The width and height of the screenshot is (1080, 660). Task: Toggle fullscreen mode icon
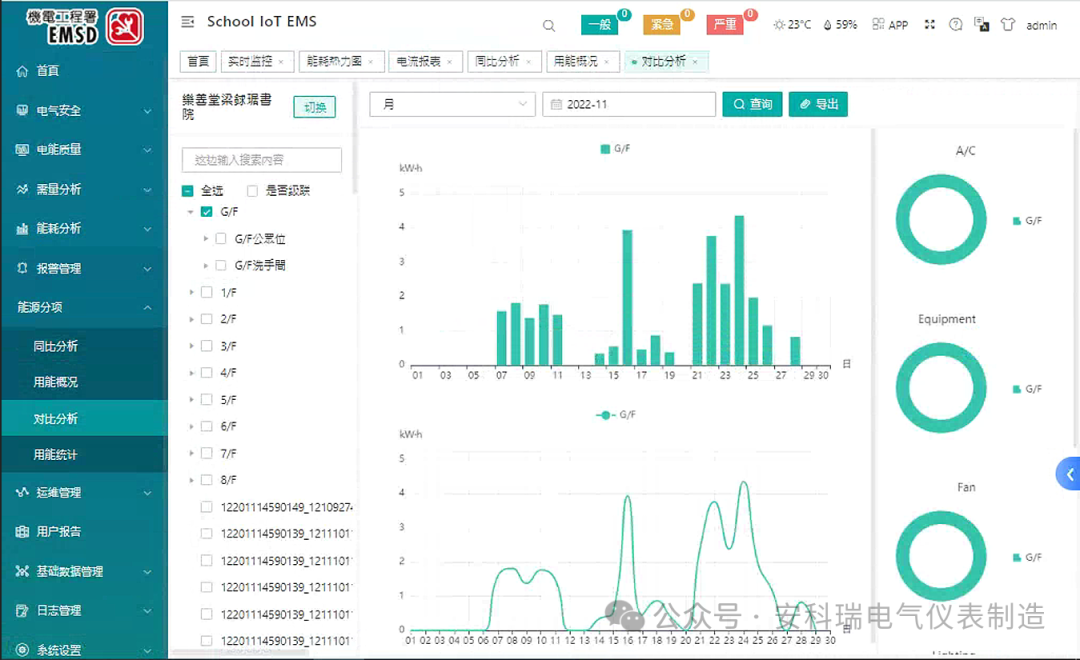tap(930, 24)
